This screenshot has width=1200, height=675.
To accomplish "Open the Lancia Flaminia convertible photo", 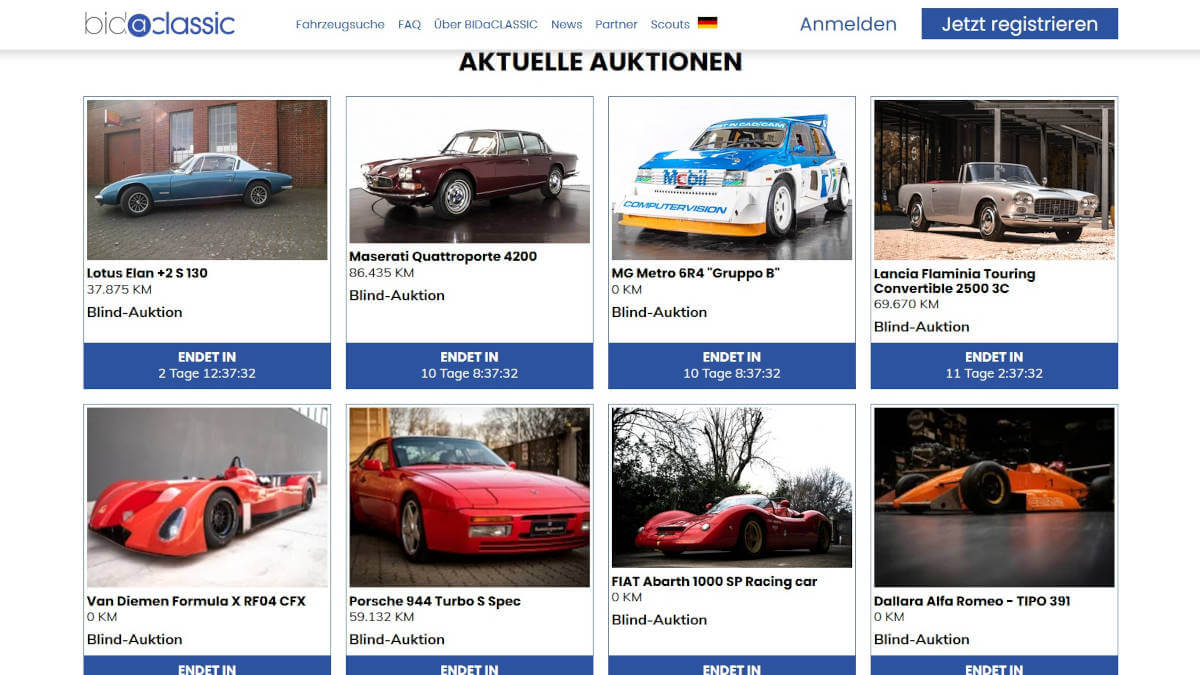I will click(994, 180).
